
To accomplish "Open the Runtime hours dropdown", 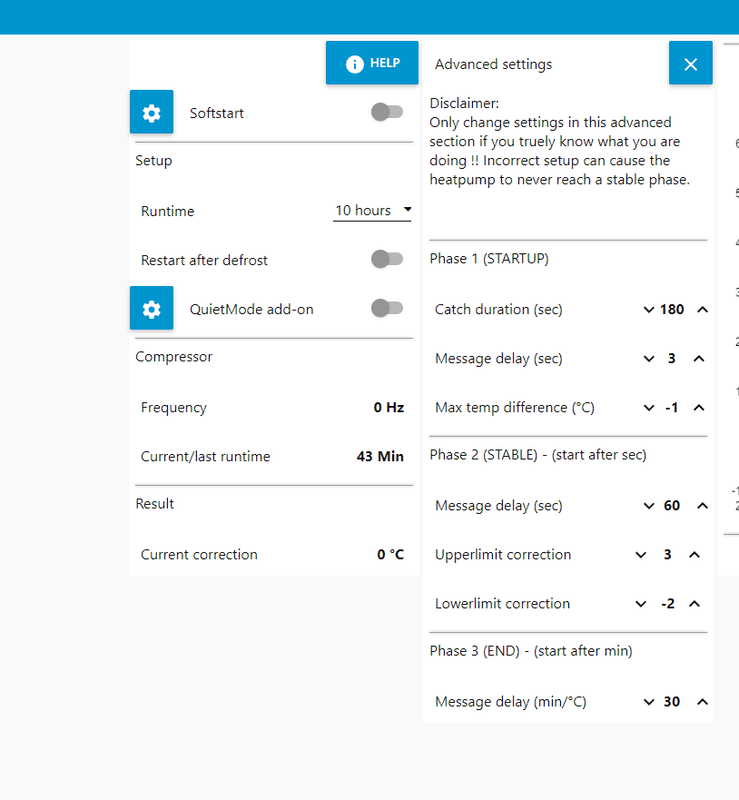I will [x=373, y=210].
